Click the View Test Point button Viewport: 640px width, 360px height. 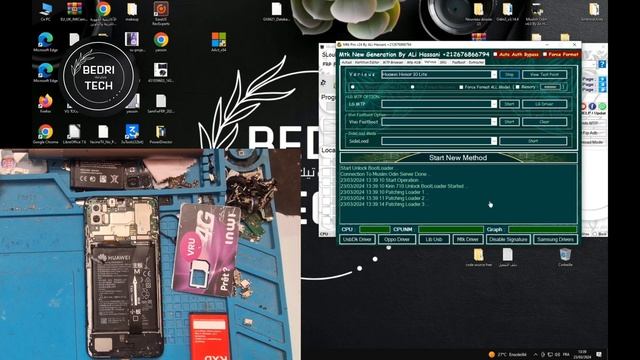pos(544,75)
